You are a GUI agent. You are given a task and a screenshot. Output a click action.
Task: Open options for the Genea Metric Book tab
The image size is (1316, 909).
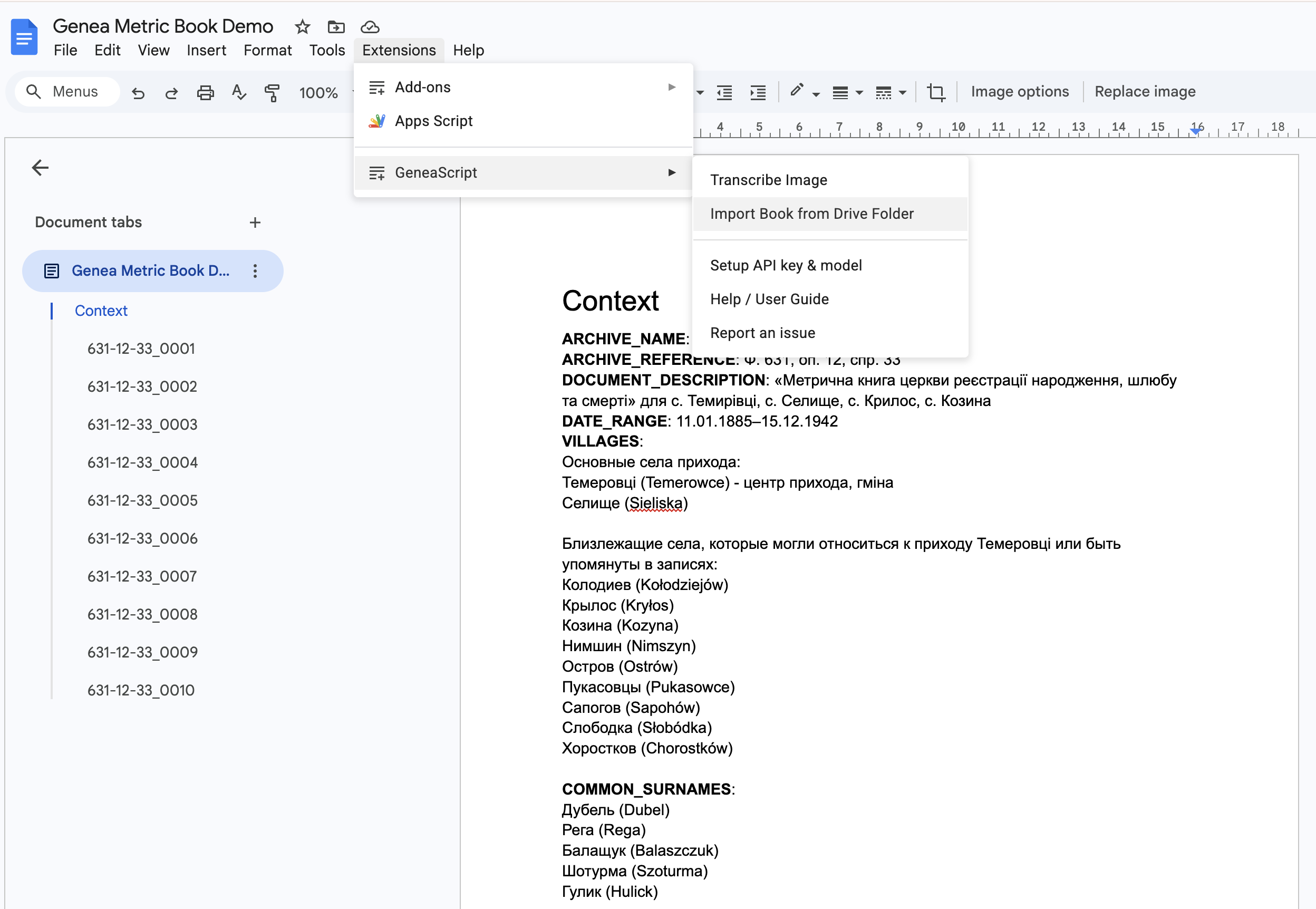point(255,271)
